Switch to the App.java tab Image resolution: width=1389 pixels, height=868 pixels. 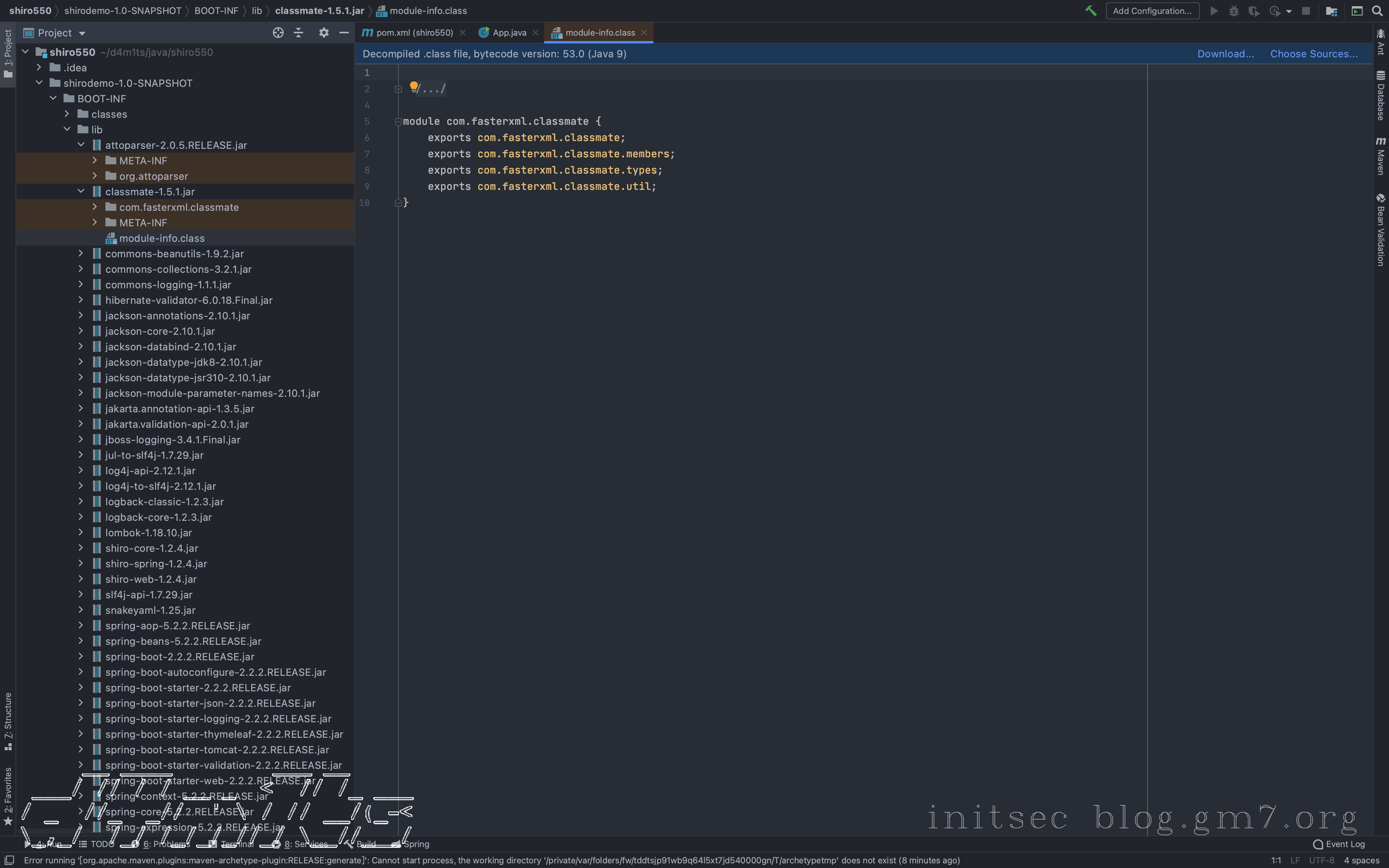tap(508, 33)
